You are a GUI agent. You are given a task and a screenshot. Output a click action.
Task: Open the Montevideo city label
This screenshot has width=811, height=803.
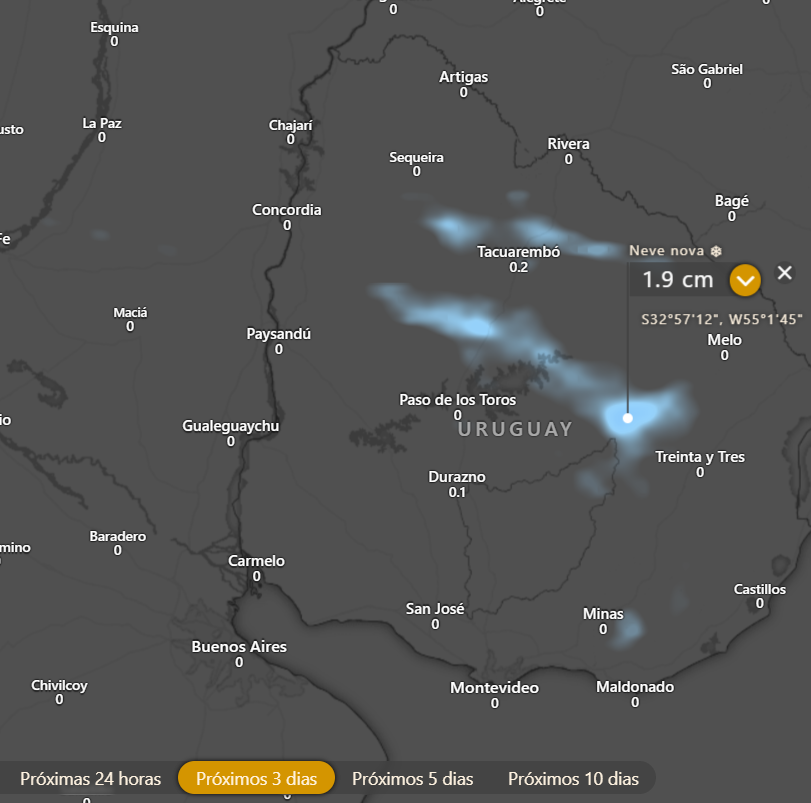pyautogui.click(x=494, y=688)
